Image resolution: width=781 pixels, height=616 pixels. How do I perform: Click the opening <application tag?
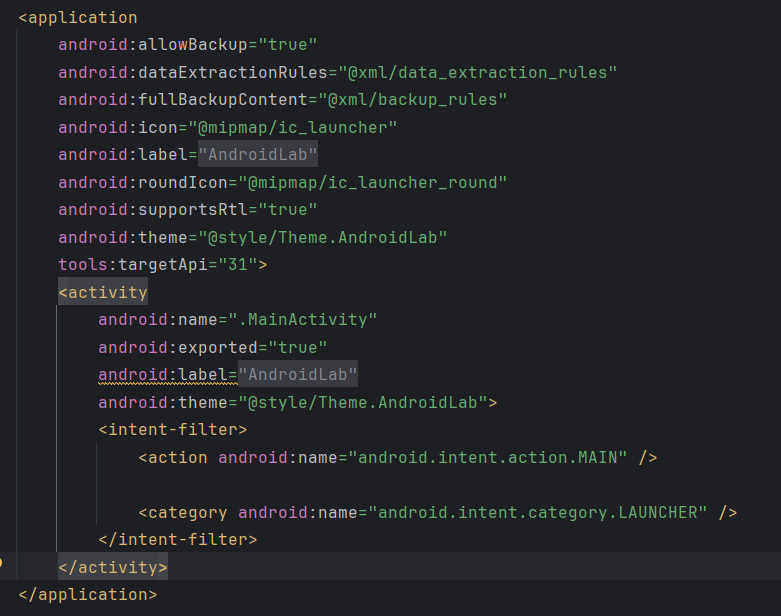click(x=78, y=17)
